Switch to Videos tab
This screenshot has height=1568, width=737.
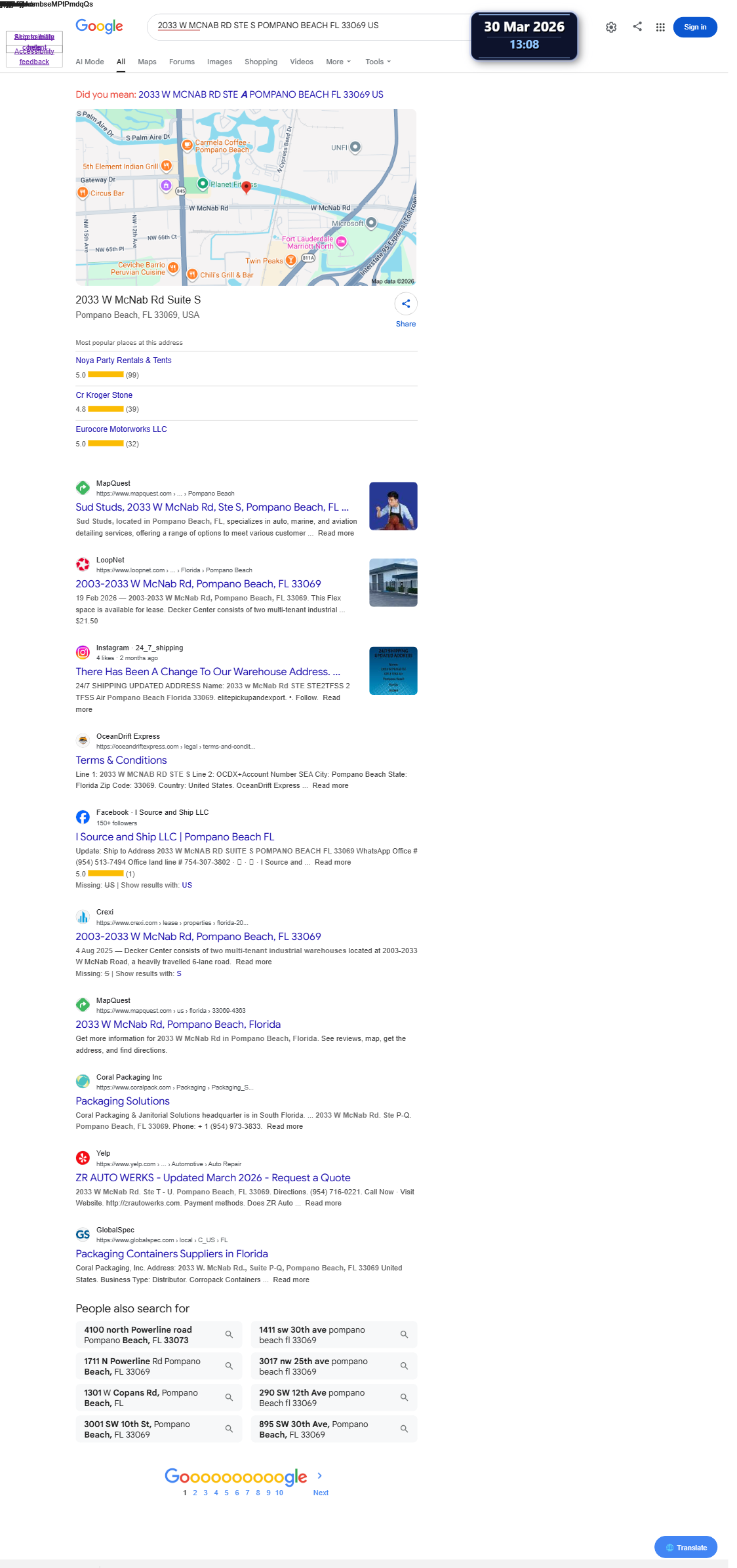(302, 62)
